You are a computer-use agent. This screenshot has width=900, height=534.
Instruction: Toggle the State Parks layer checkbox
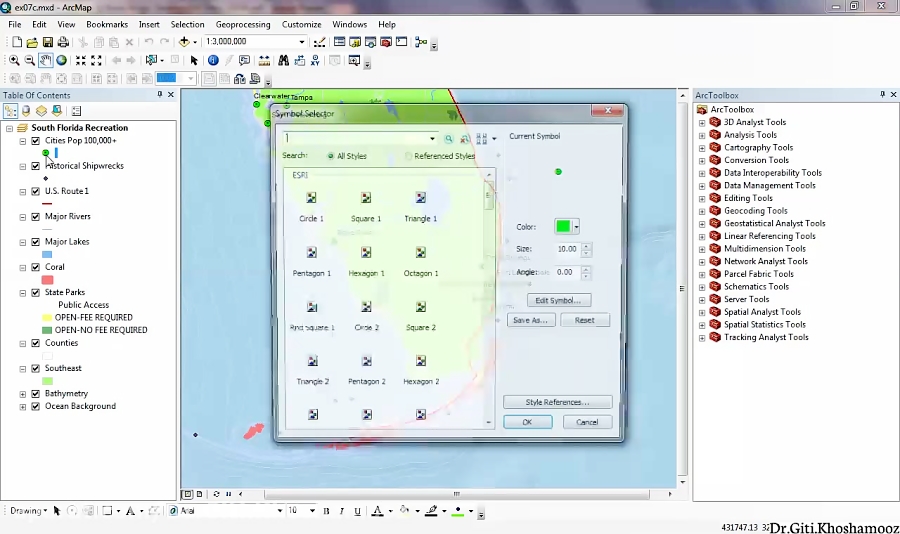(36, 292)
